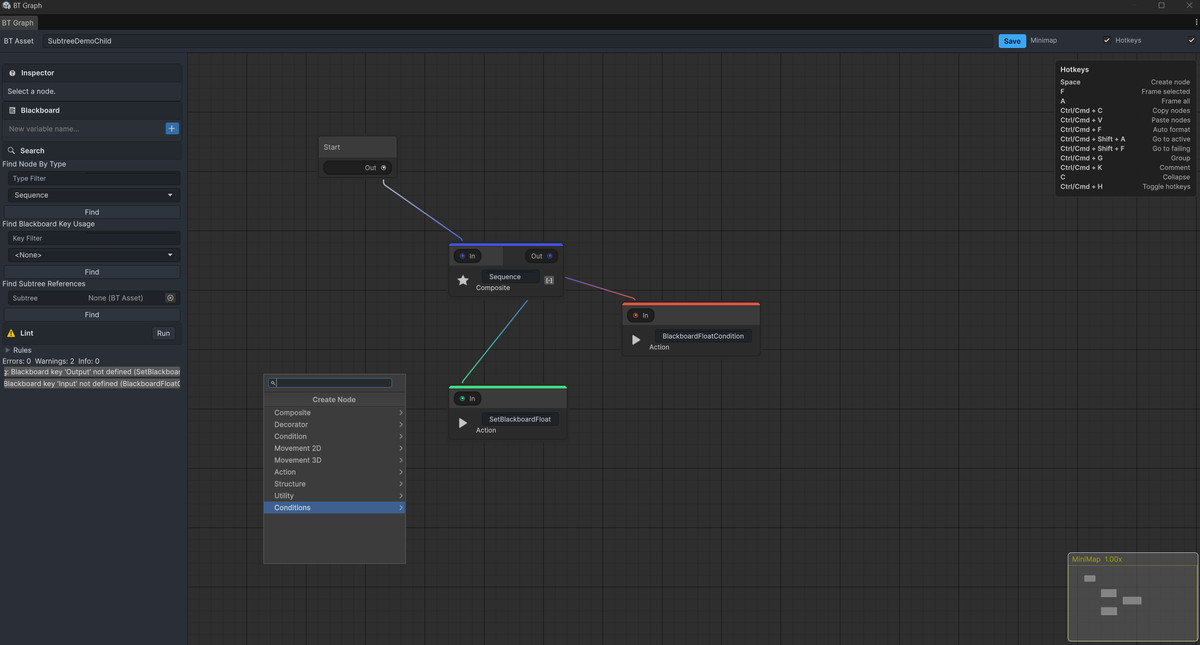Maximize the BT Graph window

[x=1161, y=6]
